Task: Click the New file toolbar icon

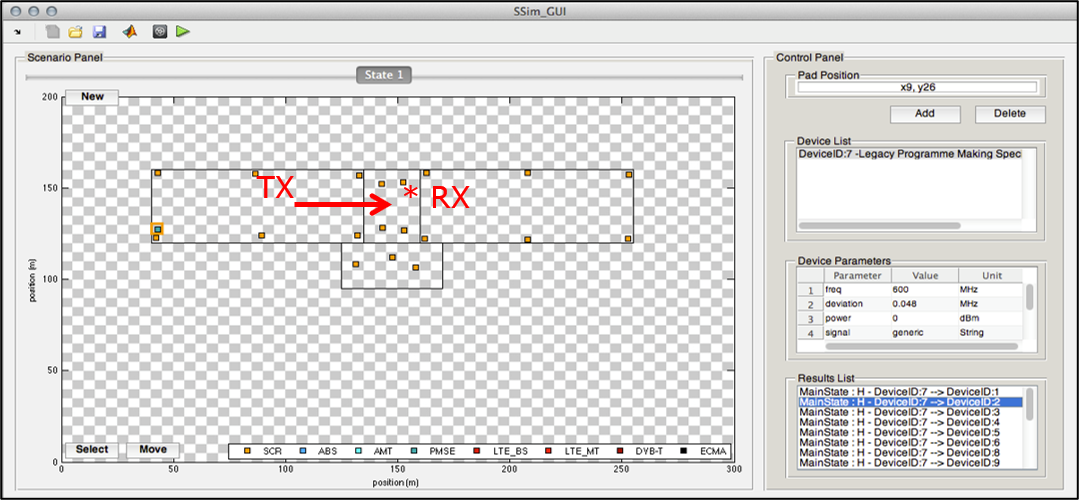Action: tap(53, 32)
